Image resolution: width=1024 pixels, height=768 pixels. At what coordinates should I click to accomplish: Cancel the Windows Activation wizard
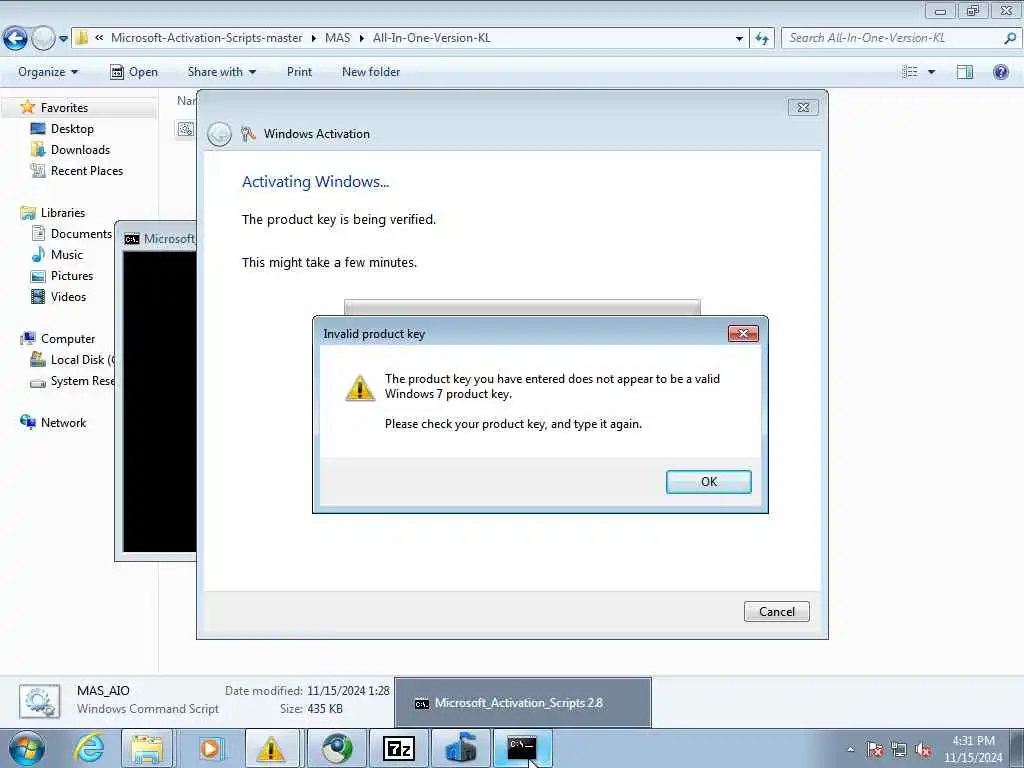pos(776,611)
